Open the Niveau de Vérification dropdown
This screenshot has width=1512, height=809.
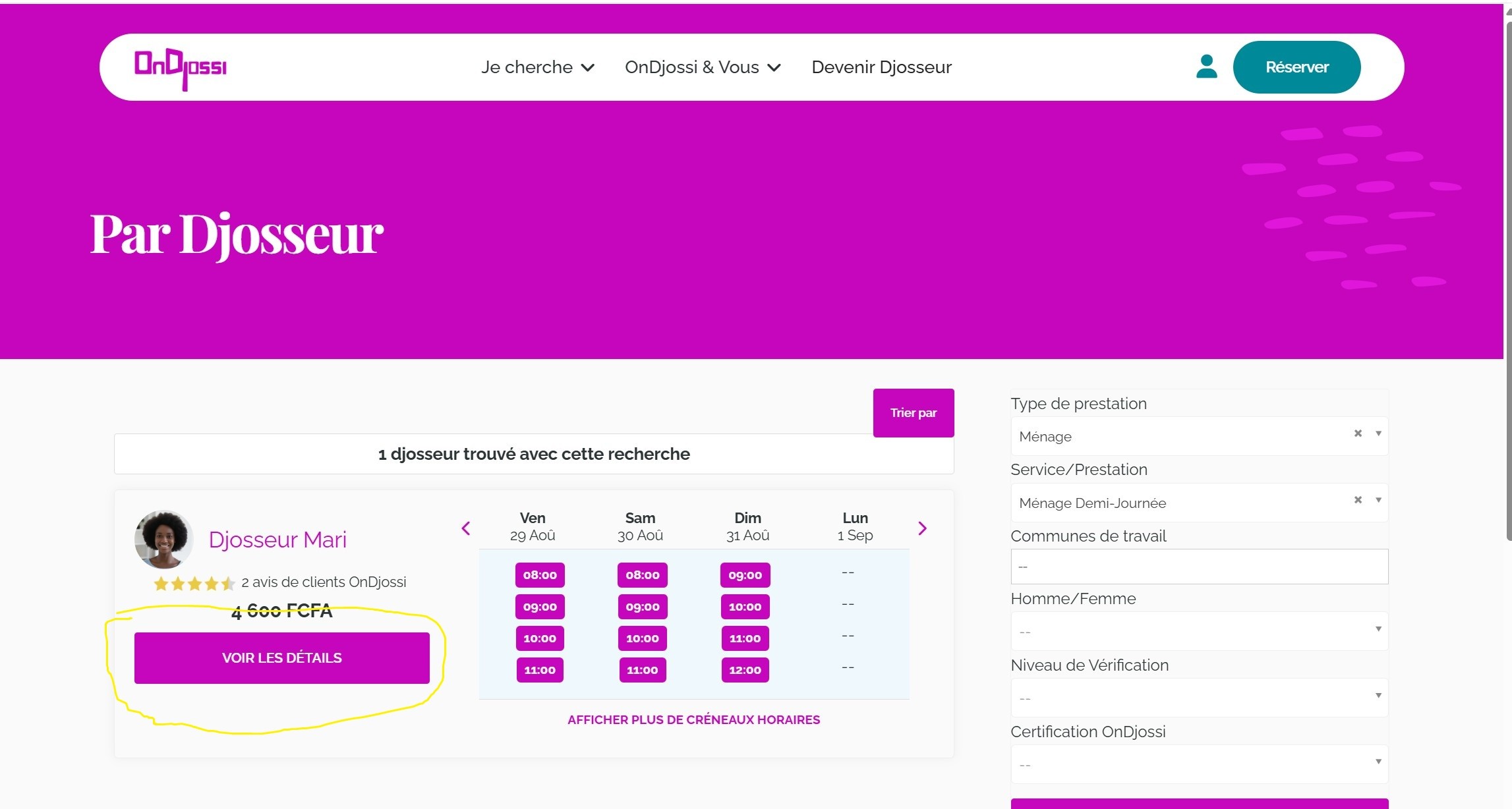pyautogui.click(x=1199, y=698)
